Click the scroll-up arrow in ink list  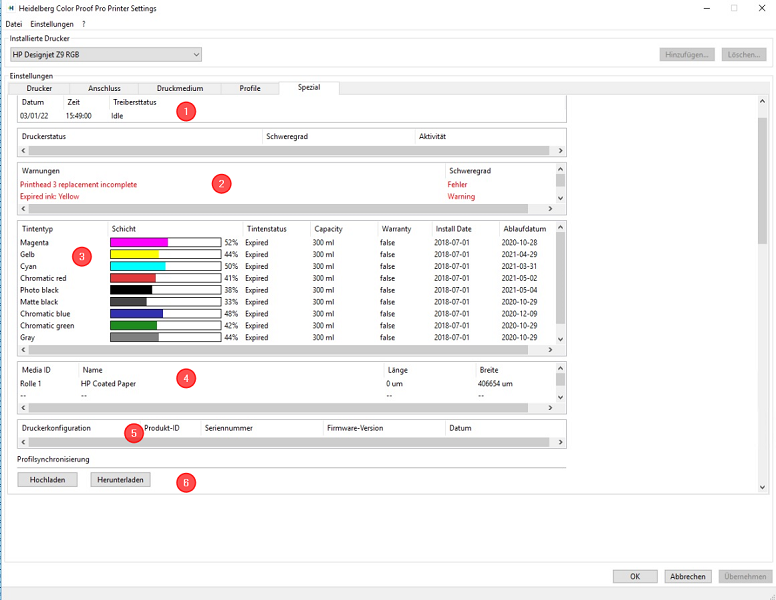tap(560, 227)
